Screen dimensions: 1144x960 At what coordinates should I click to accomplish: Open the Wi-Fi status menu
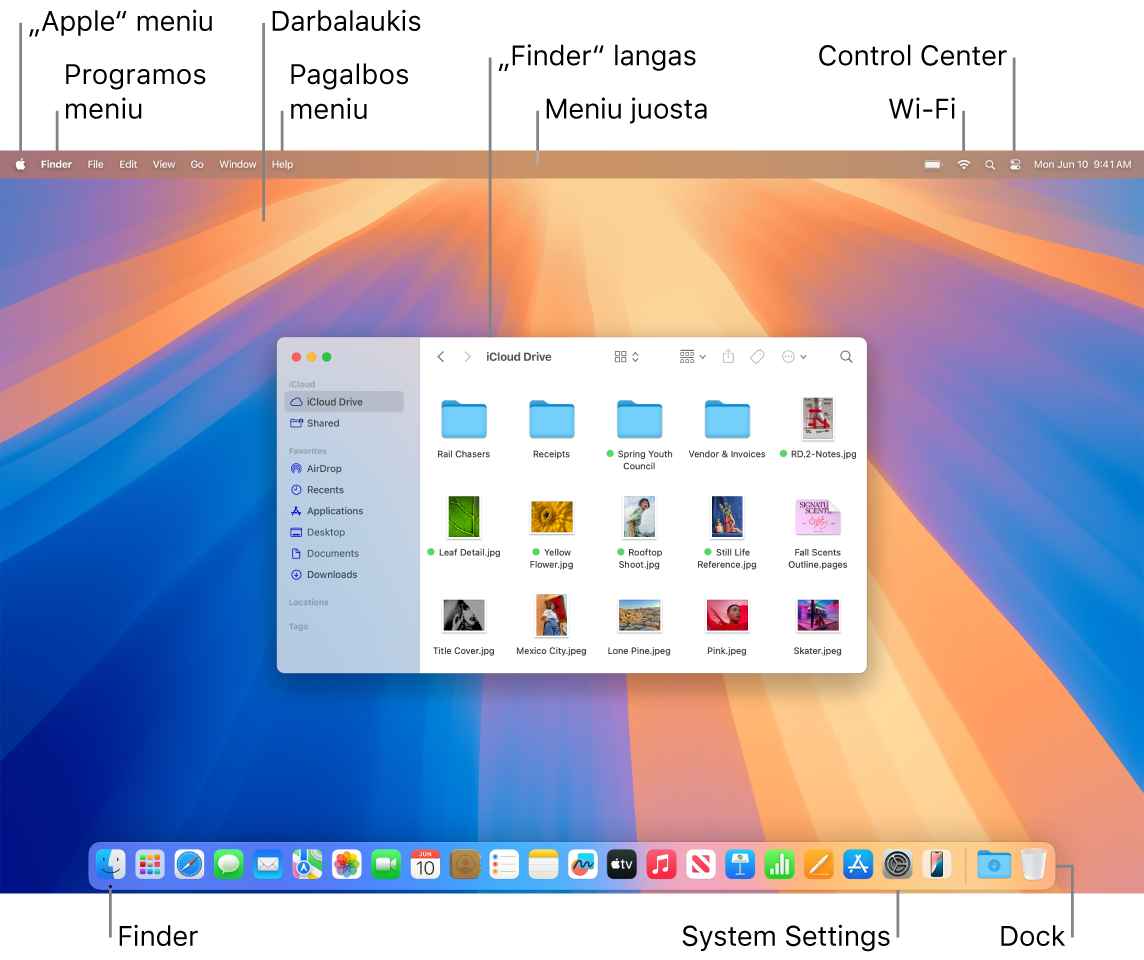[964, 165]
